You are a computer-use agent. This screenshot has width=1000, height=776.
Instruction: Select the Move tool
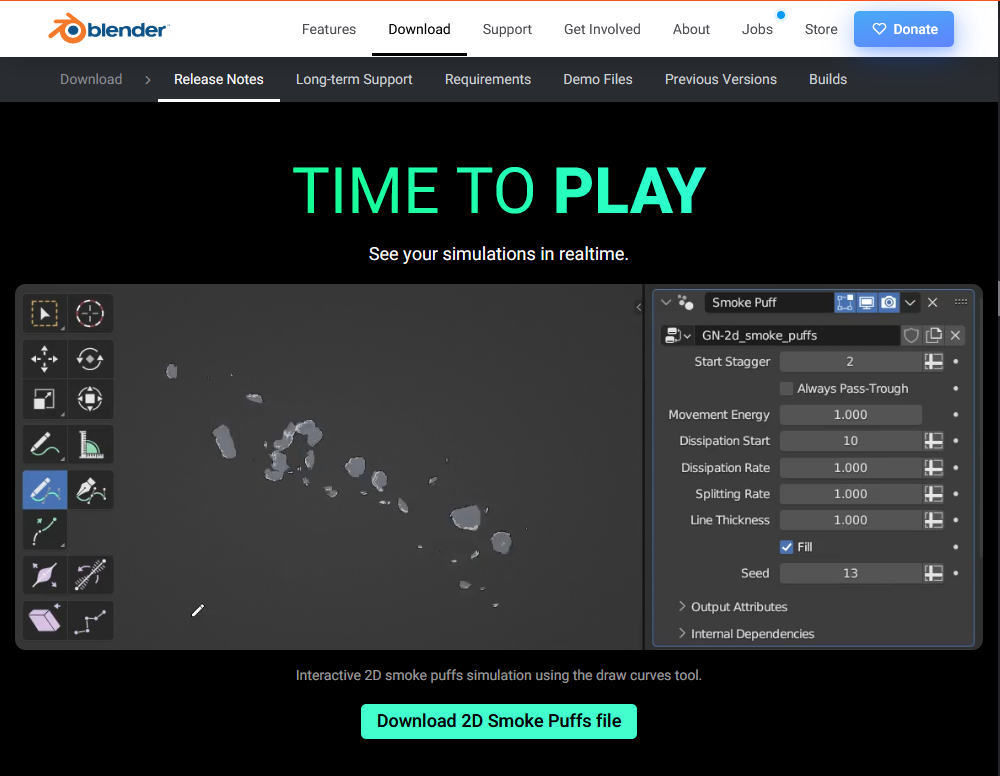click(45, 358)
